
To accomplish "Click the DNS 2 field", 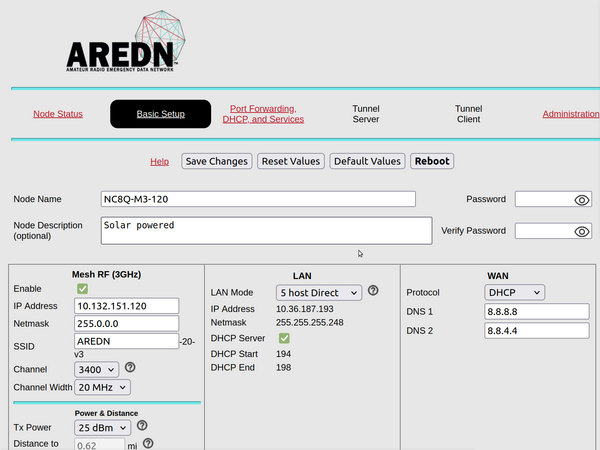I will pos(537,331).
